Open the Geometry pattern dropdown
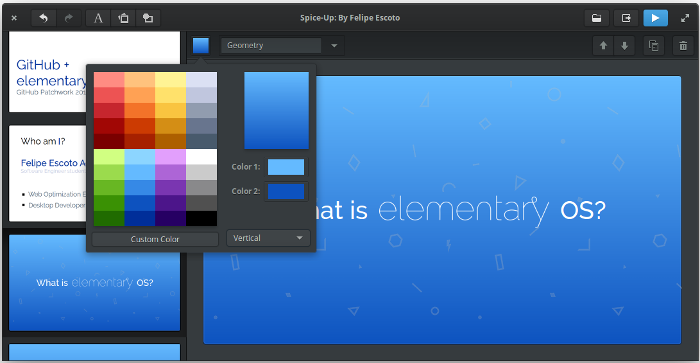The width and height of the screenshot is (700, 363). [281, 46]
